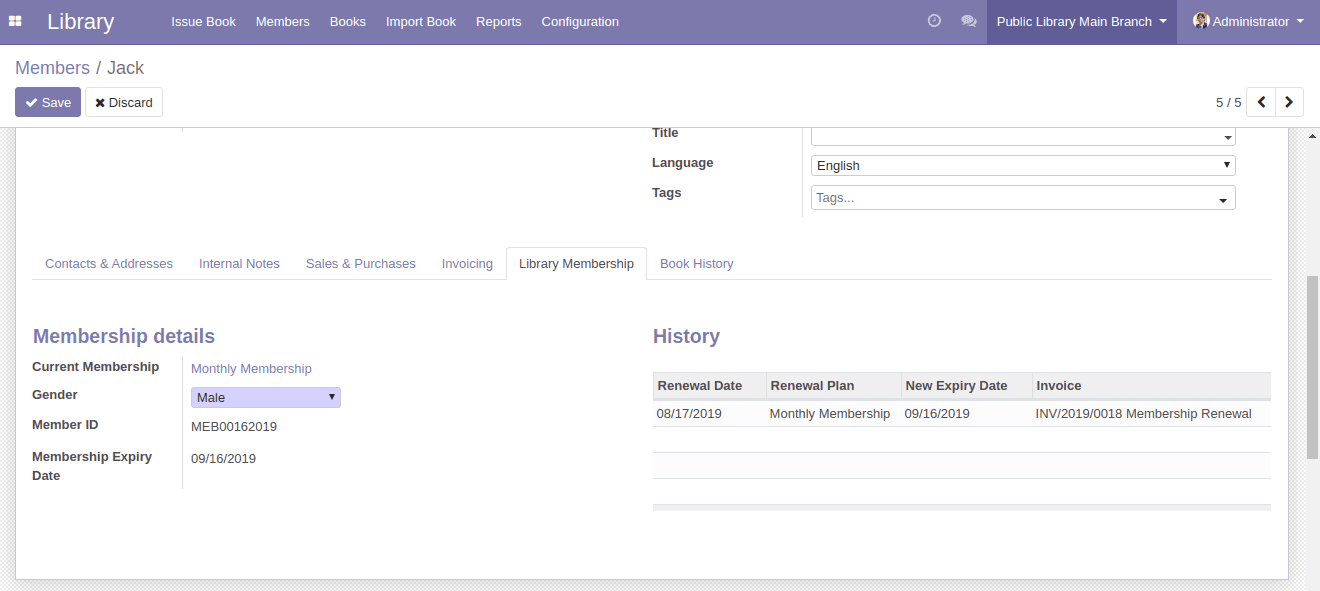The image size is (1320, 591).
Task: Switch to the Book History tab
Action: 697,264
